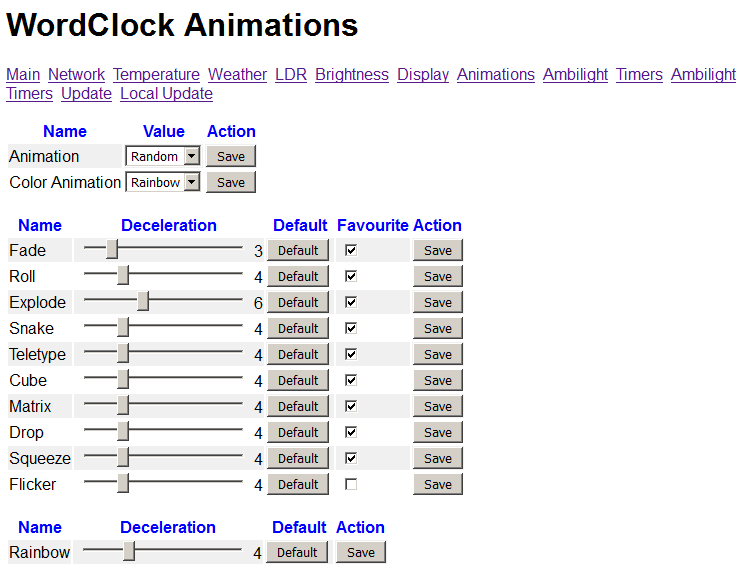The image size is (749, 578).
Task: Save the Animation setting
Action: (231, 156)
